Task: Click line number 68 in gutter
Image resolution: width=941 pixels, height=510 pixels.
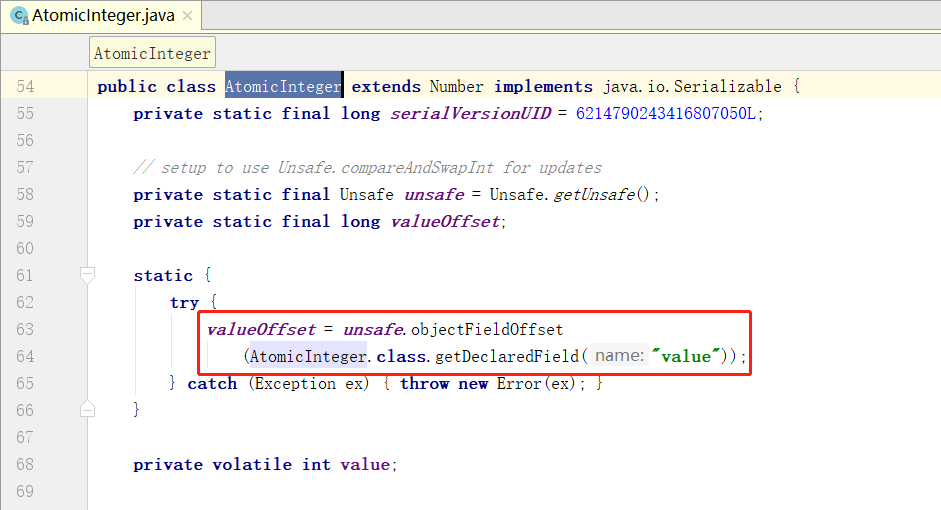Action: coord(25,464)
